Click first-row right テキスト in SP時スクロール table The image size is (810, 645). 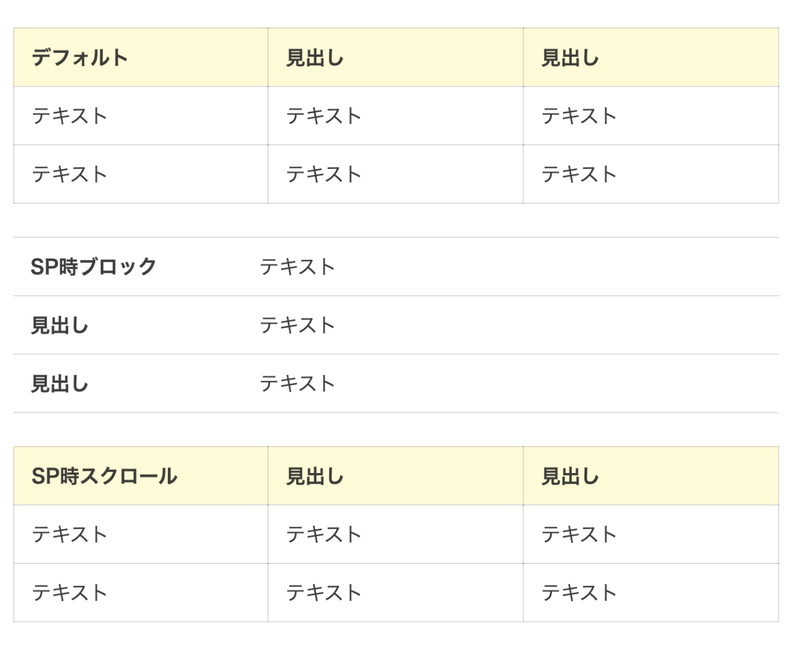579,534
